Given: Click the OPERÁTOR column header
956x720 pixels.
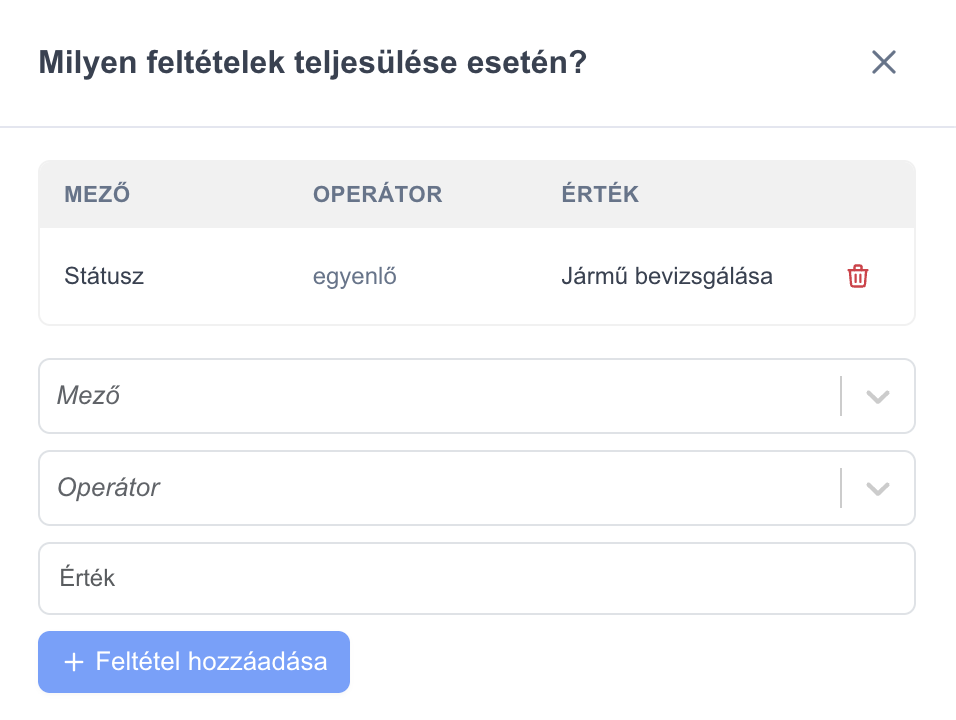Looking at the screenshot, I should coord(377,194).
